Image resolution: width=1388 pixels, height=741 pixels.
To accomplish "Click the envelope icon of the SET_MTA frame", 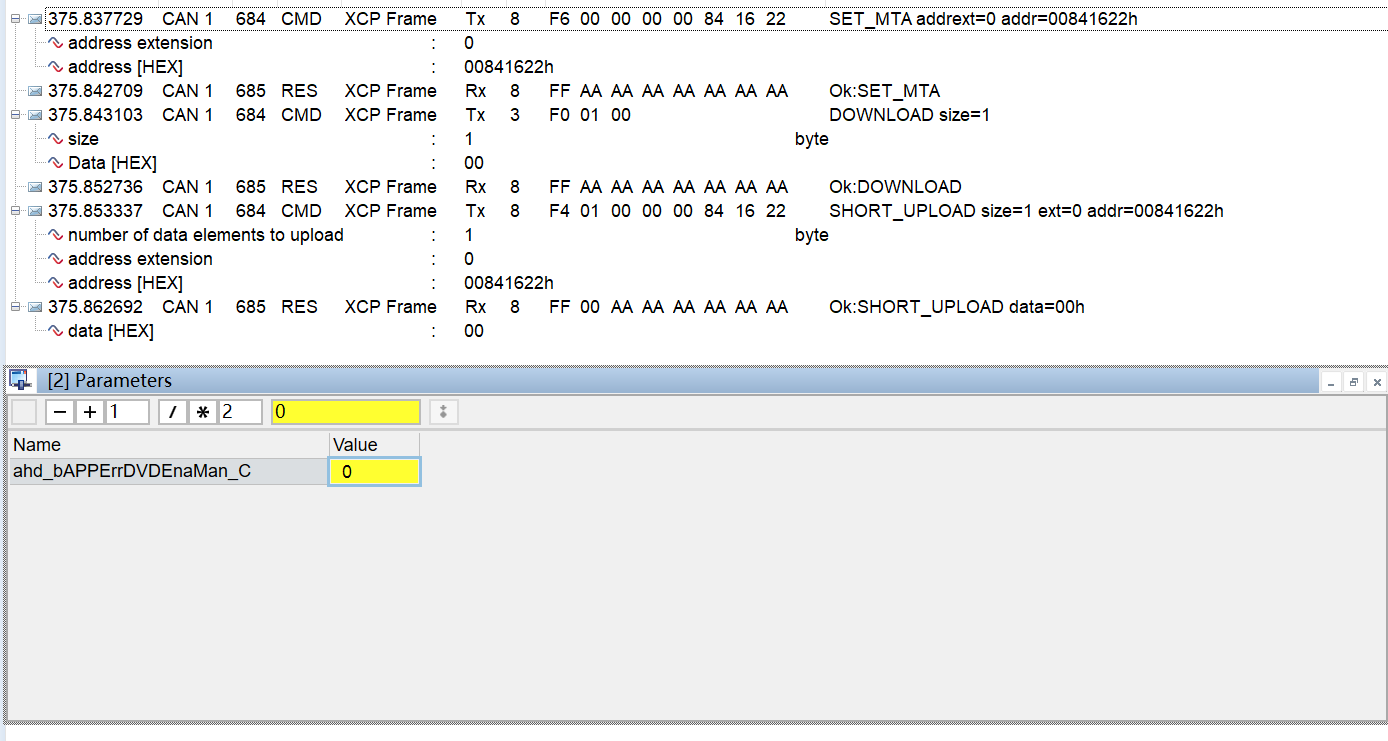I will coord(35,19).
